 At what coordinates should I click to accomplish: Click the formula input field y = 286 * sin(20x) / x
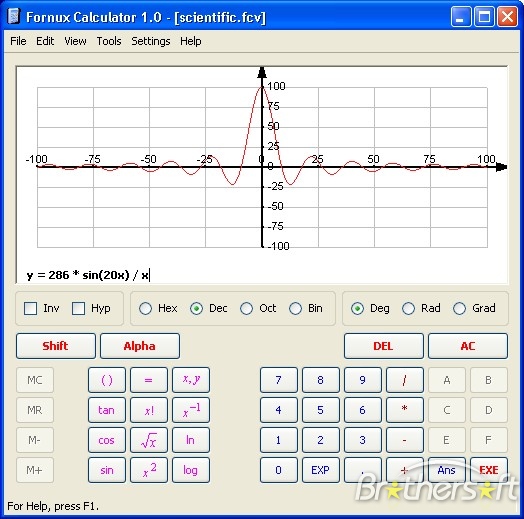click(262, 275)
